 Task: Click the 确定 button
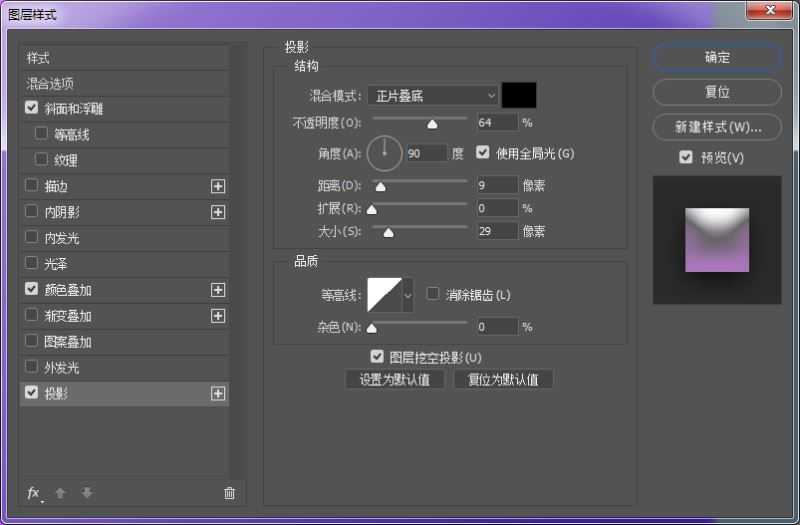click(717, 58)
